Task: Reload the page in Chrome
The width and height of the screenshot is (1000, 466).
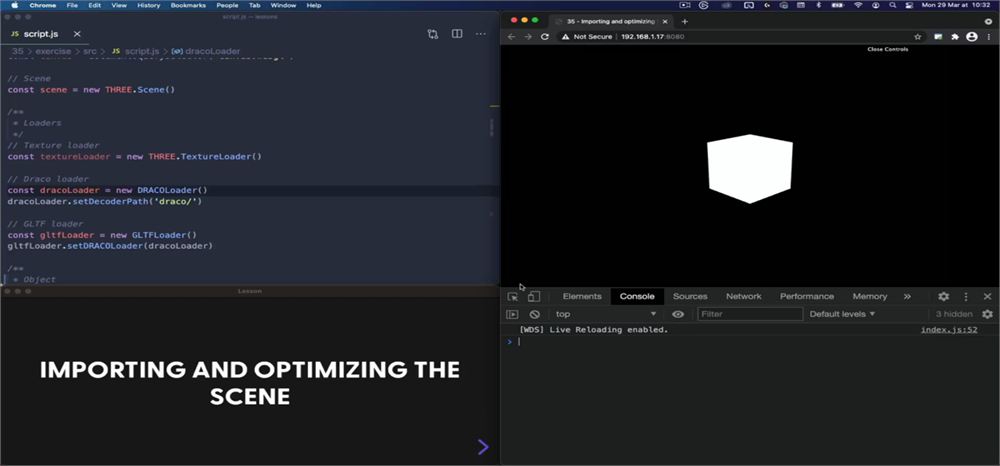Action: (545, 37)
